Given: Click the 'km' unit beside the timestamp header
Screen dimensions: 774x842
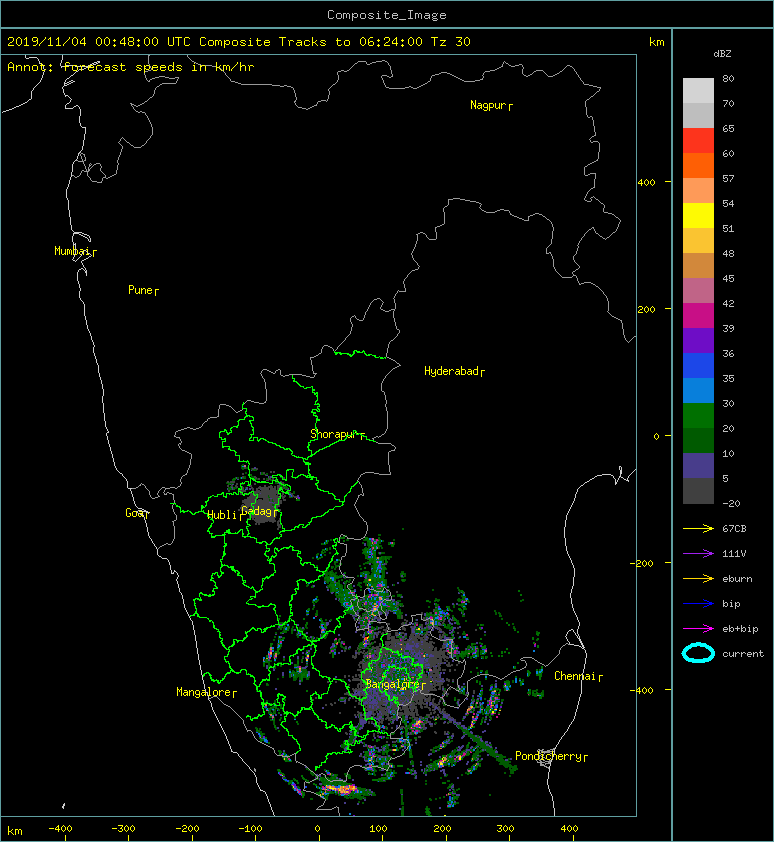Looking at the screenshot, I should 656,42.
